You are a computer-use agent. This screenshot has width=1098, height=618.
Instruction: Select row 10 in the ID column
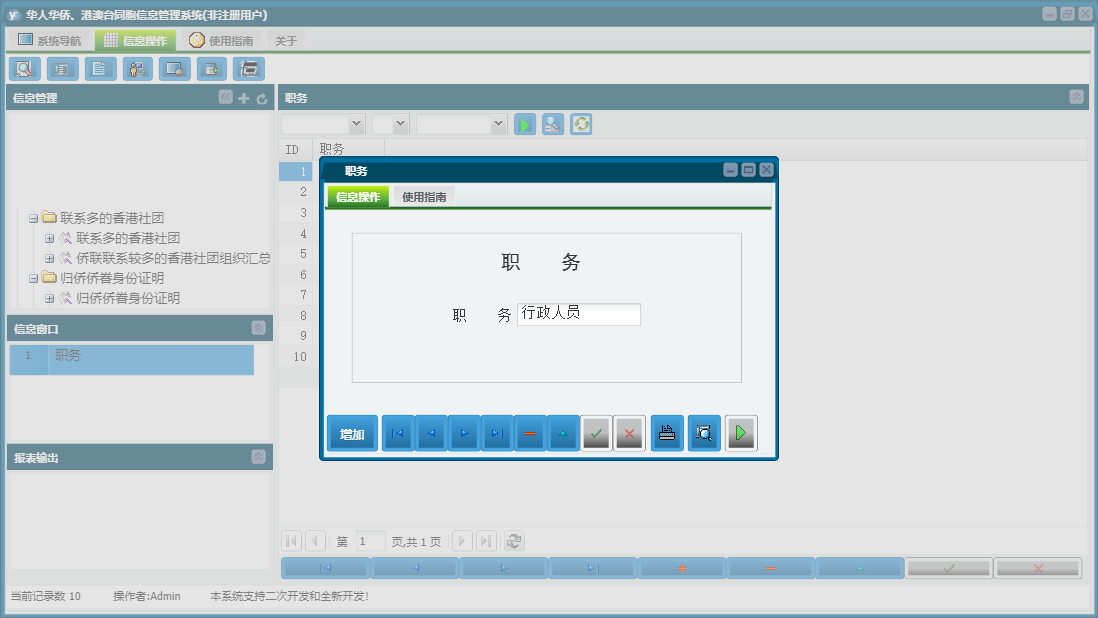click(296, 356)
